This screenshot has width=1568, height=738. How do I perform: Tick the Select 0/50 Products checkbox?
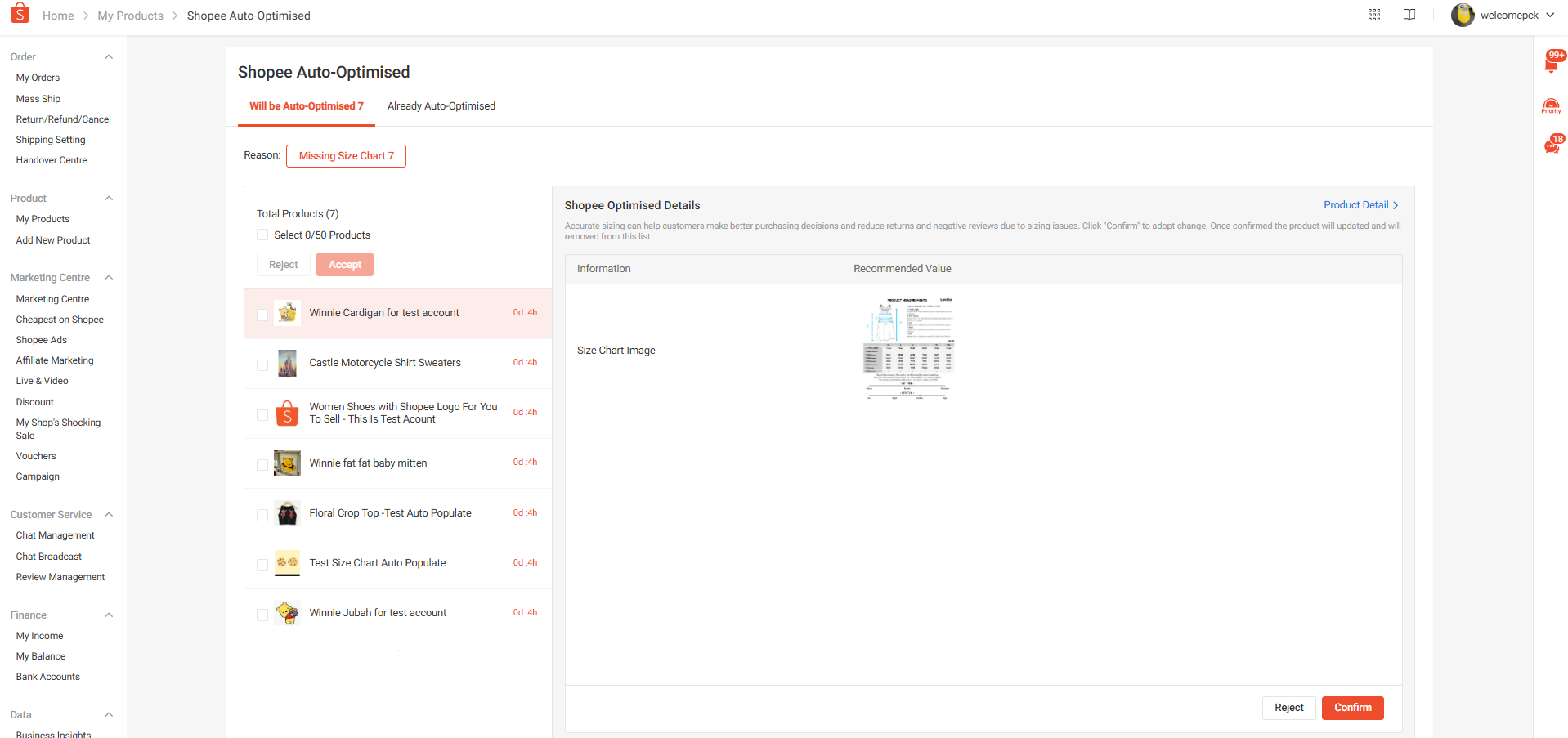point(262,235)
